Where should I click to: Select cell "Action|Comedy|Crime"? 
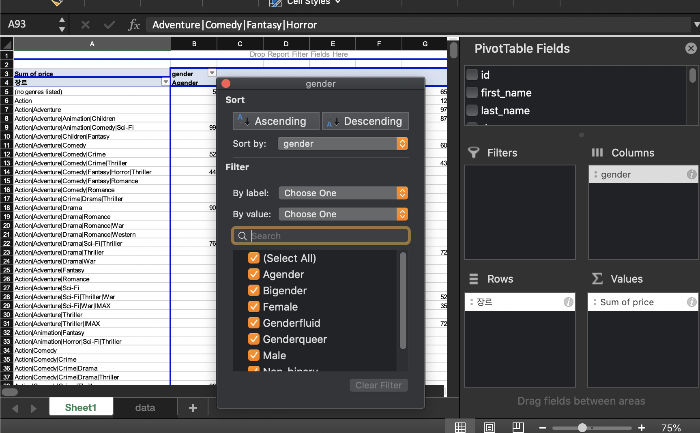(x=92, y=359)
